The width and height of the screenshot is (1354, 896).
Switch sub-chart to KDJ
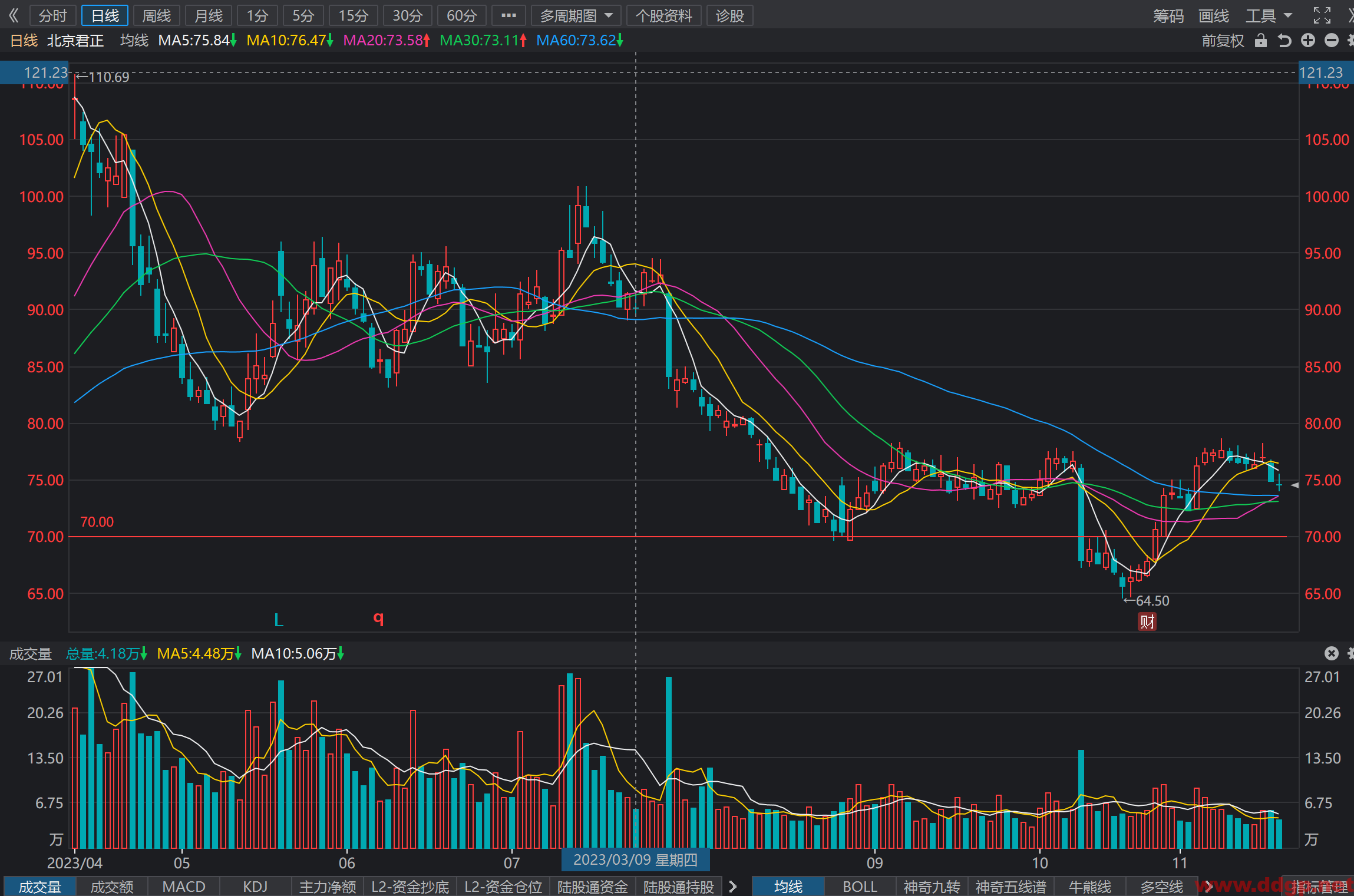pyautogui.click(x=255, y=887)
